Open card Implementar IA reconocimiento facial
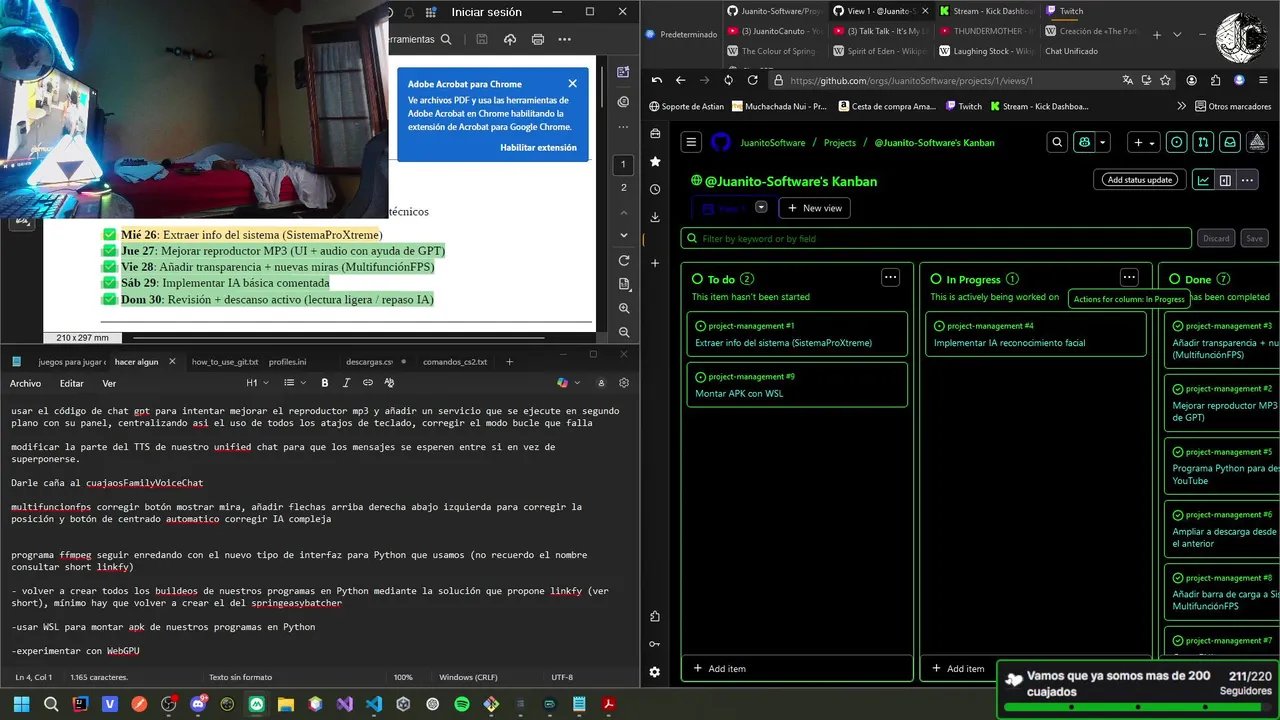 click(x=1009, y=343)
